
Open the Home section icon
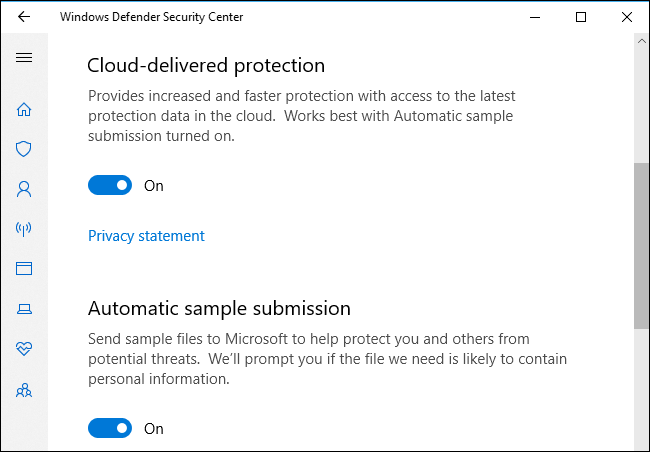(x=24, y=110)
